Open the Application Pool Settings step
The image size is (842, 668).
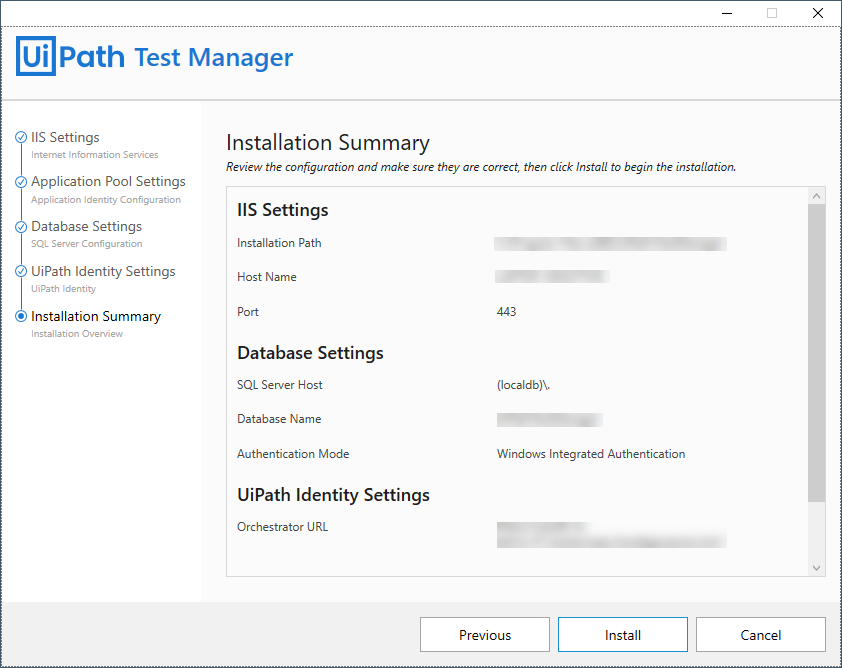[108, 181]
